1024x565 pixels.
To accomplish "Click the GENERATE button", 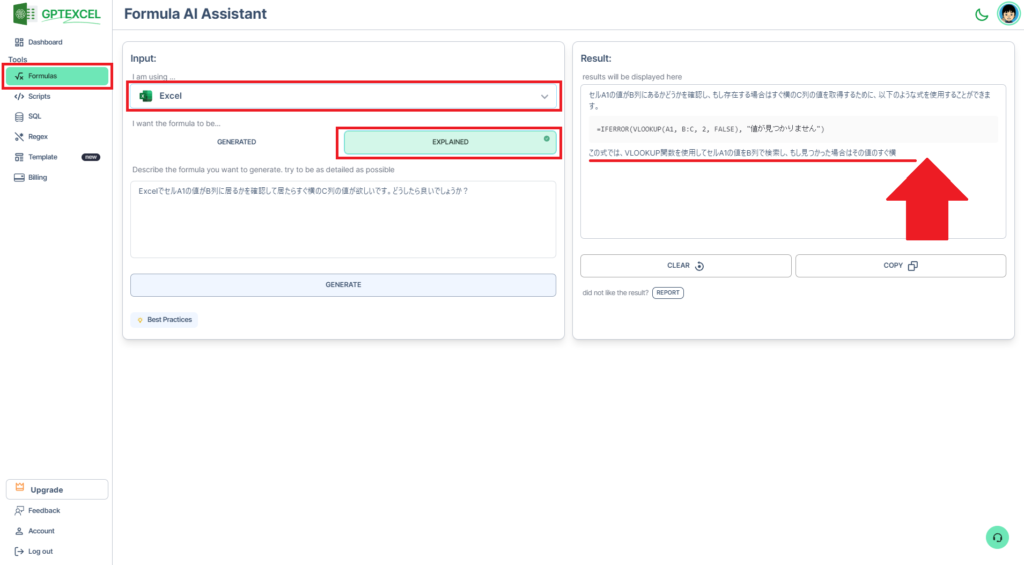I will tap(343, 285).
